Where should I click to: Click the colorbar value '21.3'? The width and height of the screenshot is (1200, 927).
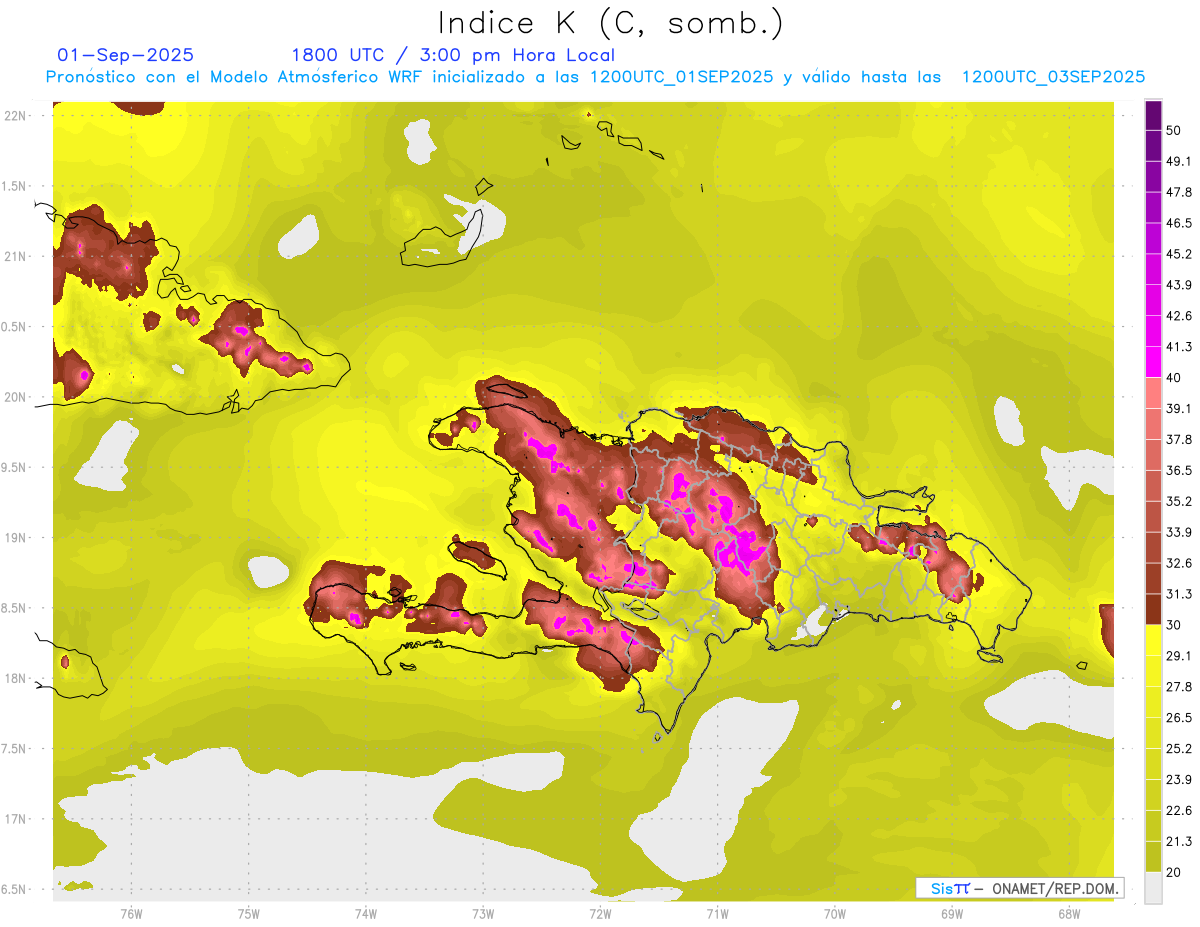[1179, 842]
